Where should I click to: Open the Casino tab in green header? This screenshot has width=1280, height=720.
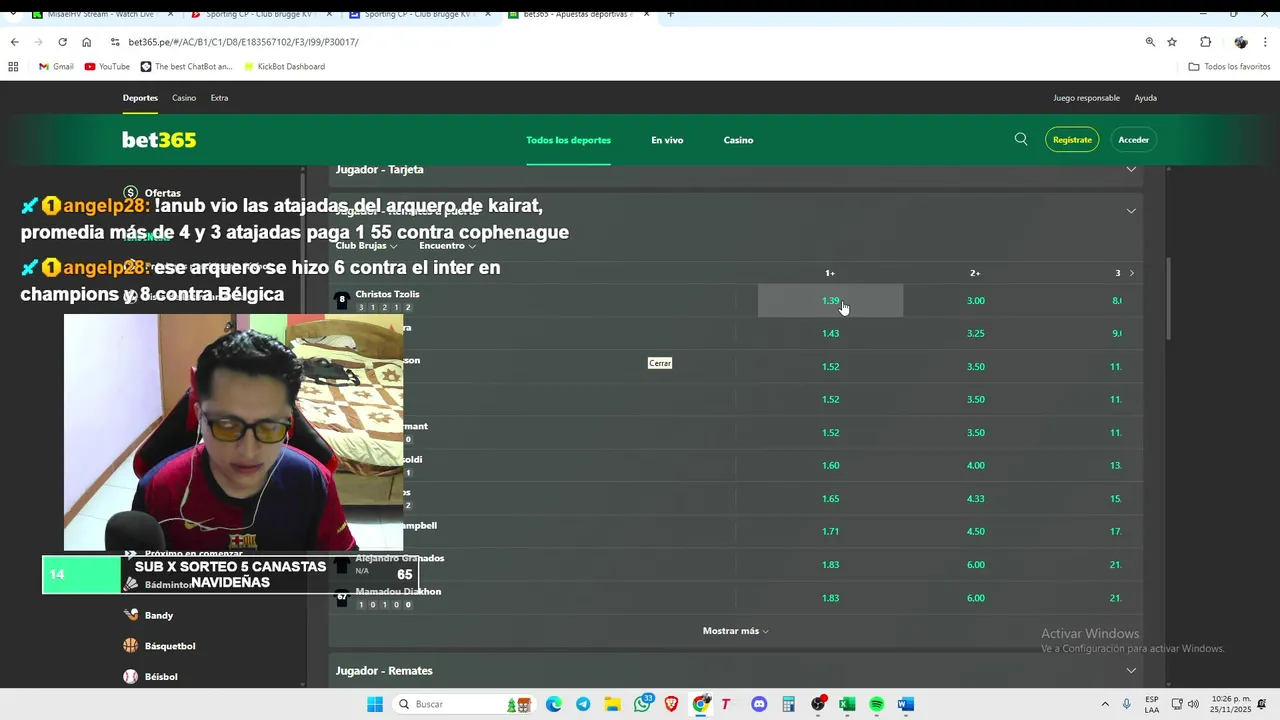pos(738,140)
